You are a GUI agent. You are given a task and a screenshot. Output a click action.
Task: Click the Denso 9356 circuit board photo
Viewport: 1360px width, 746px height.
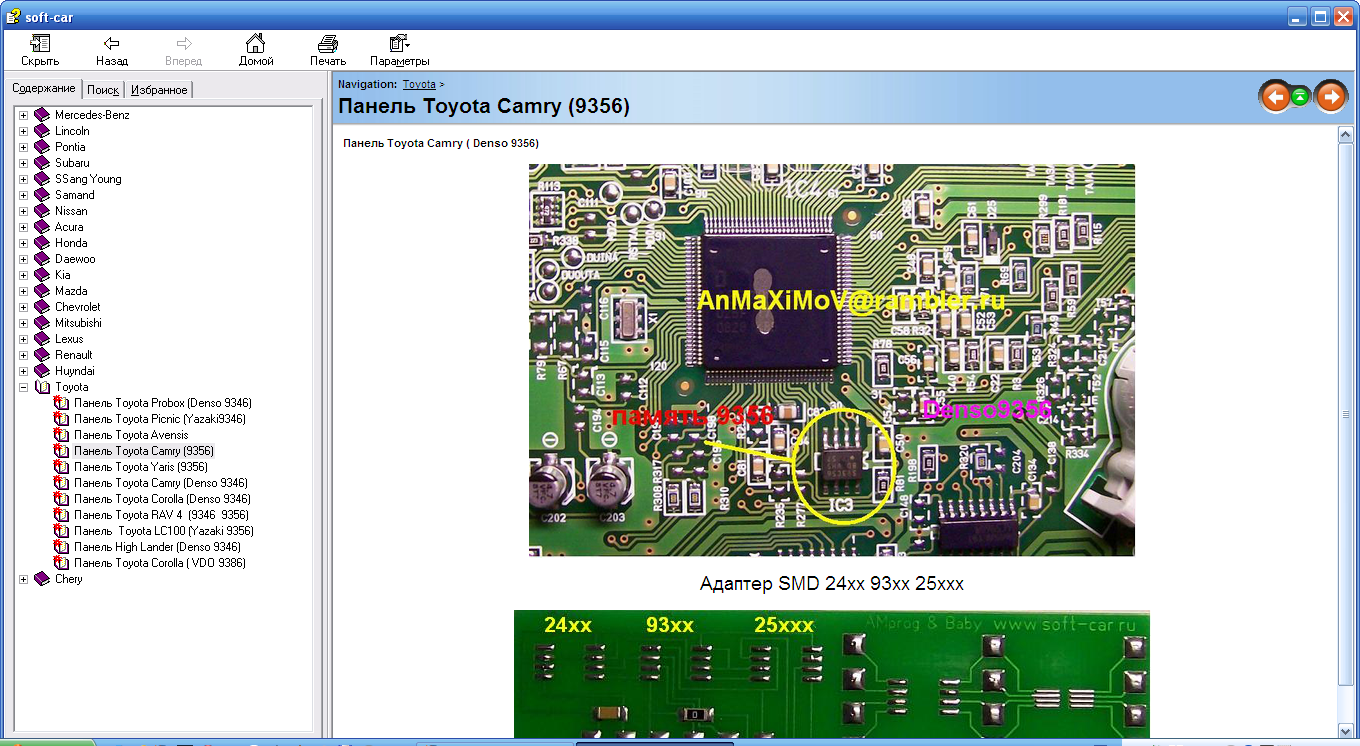point(832,360)
